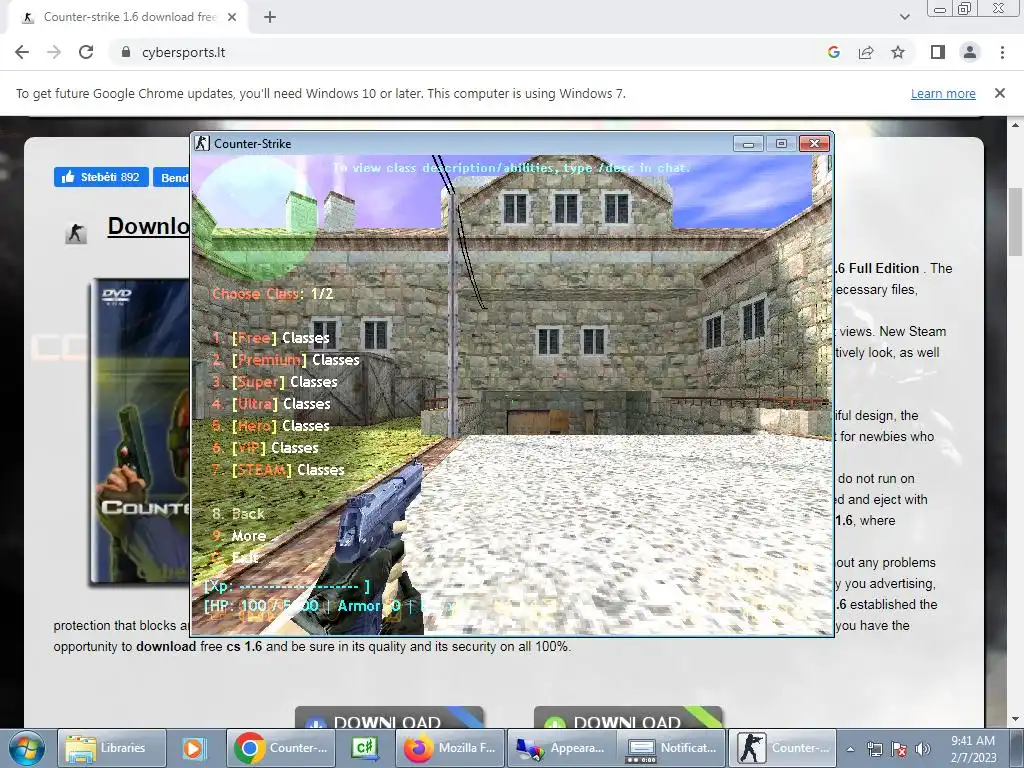
Task: Choose [STEAM] Classes in game menu
Action: [278, 470]
